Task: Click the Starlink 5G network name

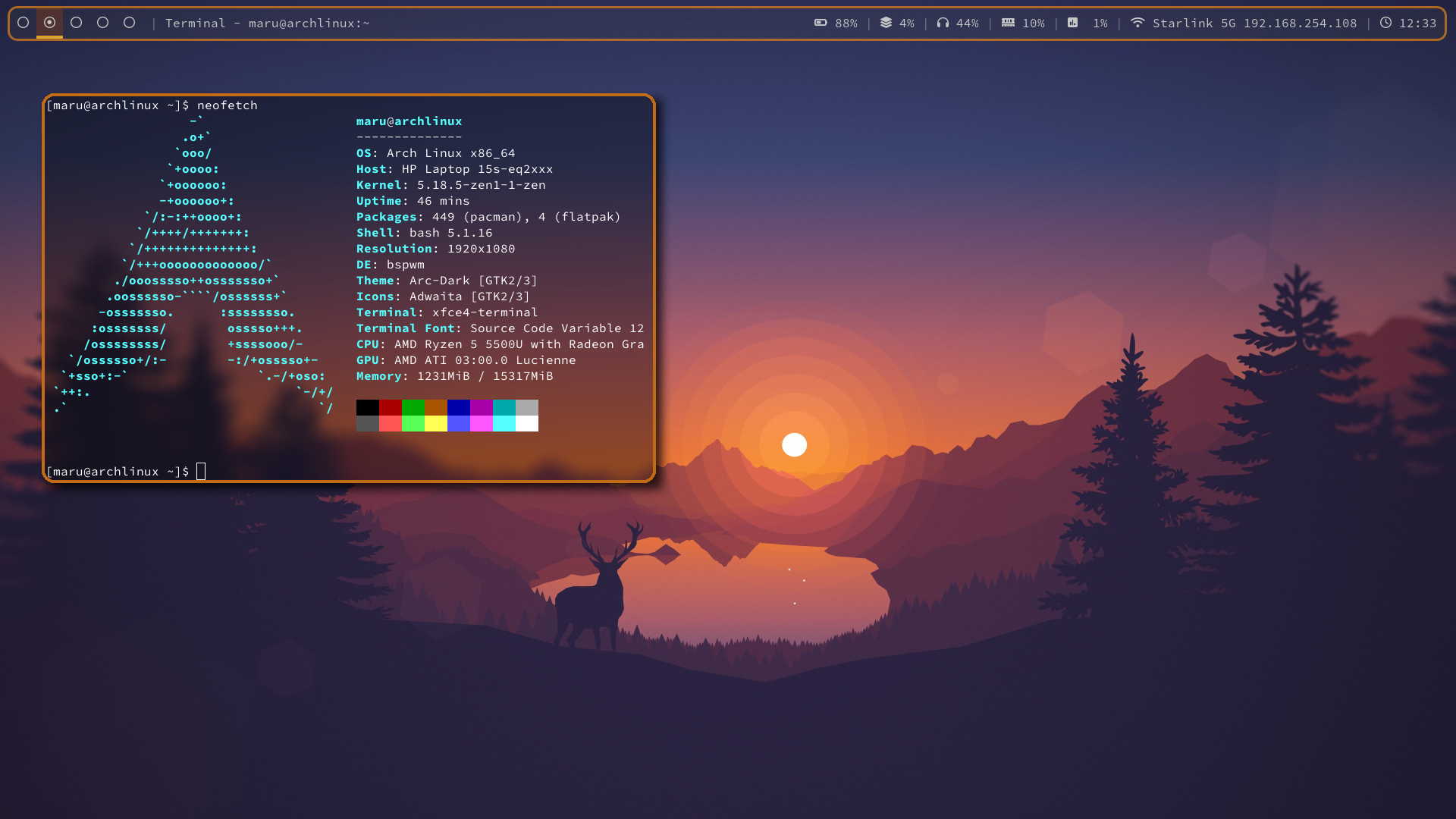Action: pos(1192,23)
